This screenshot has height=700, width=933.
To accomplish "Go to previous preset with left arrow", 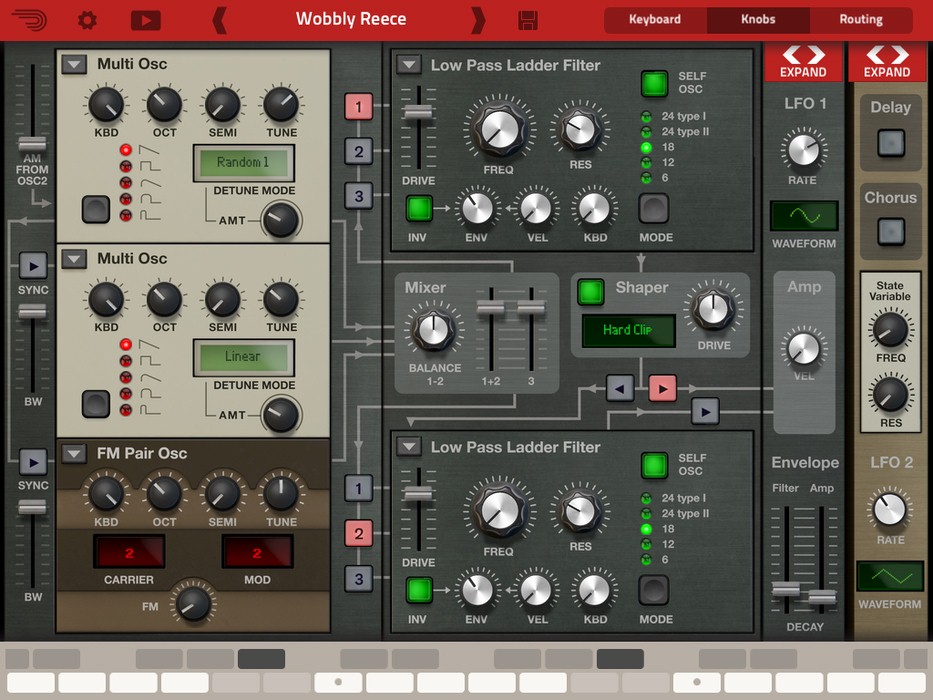I will pos(220,20).
